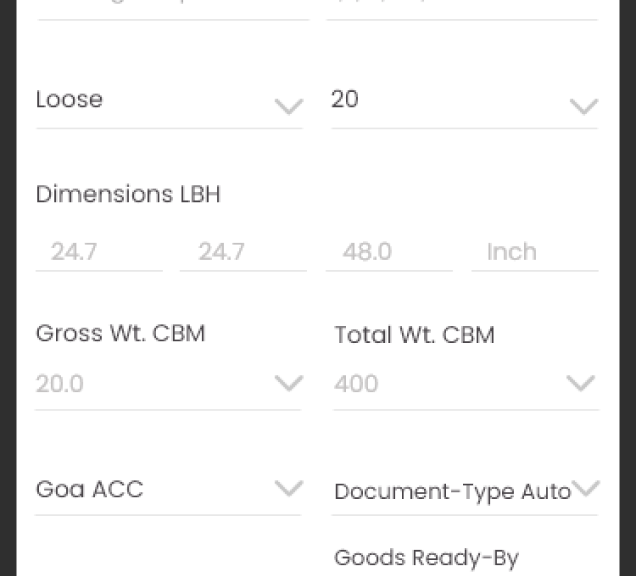The width and height of the screenshot is (636, 576).
Task: Select the 48.0 height field
Action: point(389,252)
